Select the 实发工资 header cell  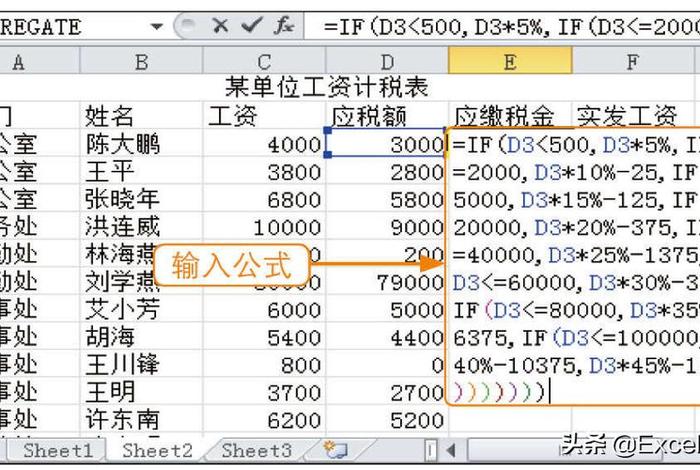point(633,116)
